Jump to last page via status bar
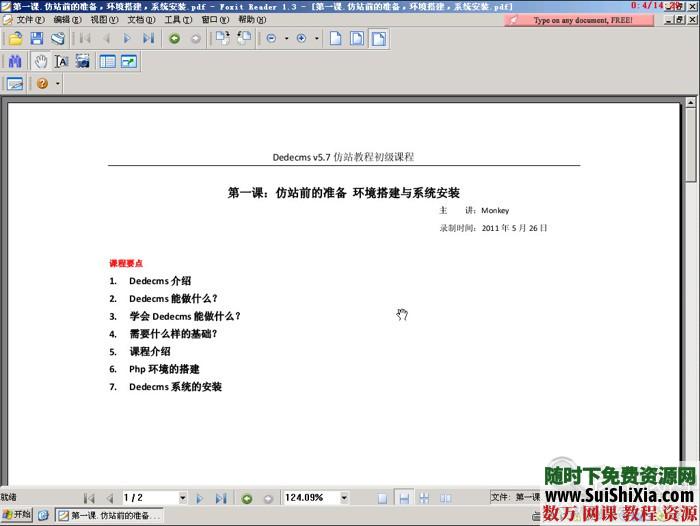Viewport: 700px width, 526px height. pos(221,498)
